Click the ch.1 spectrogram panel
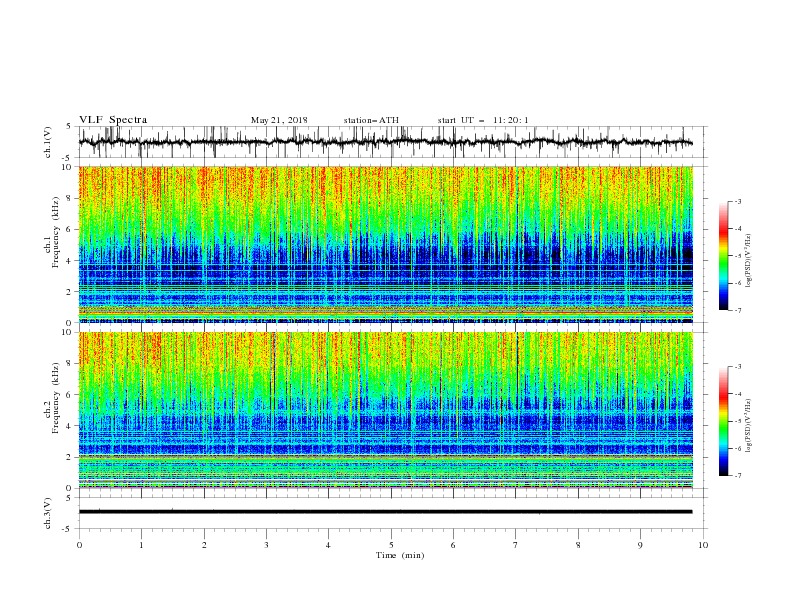792x612 pixels. (385, 244)
